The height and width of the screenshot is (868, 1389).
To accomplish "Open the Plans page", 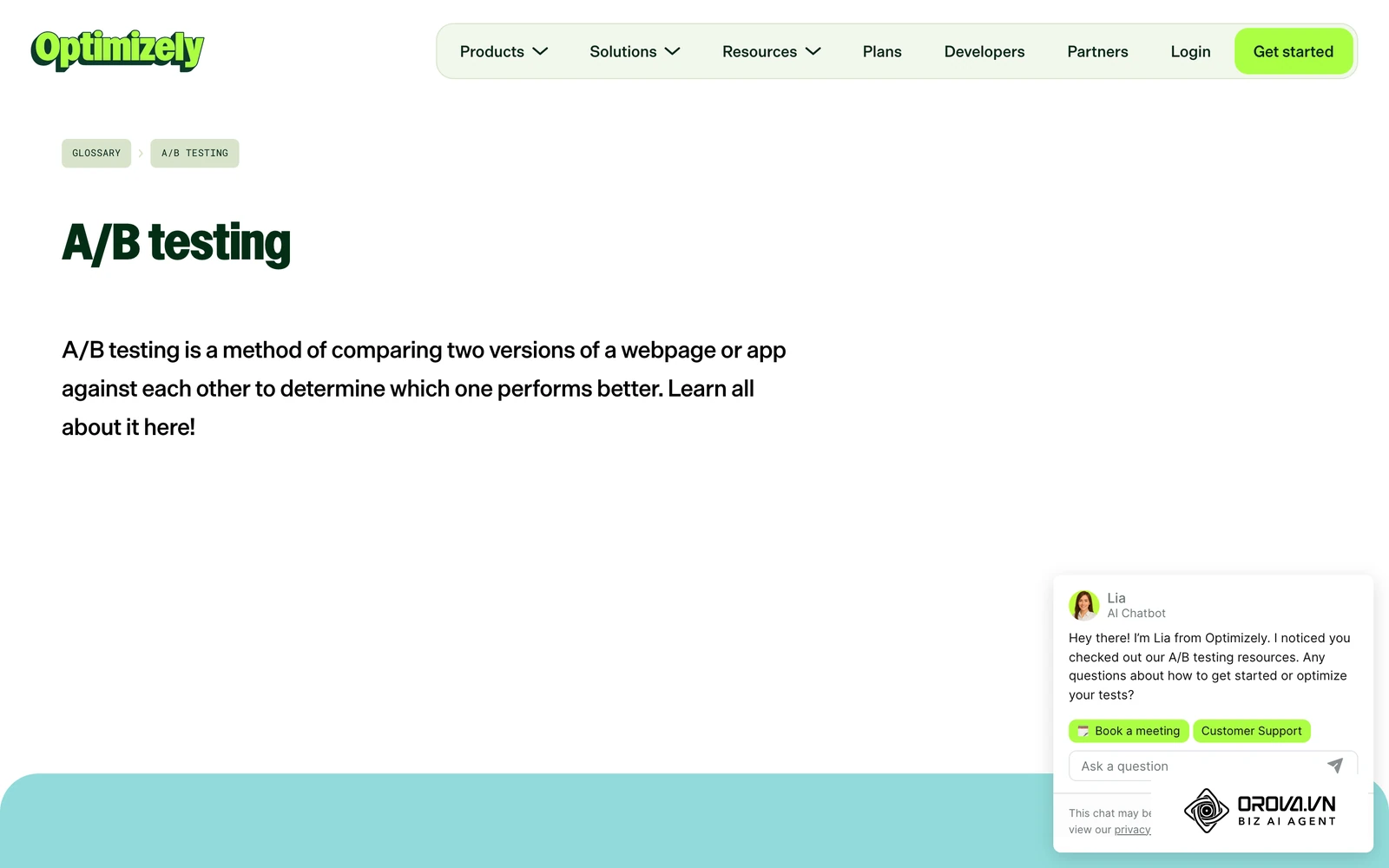I will click(882, 51).
